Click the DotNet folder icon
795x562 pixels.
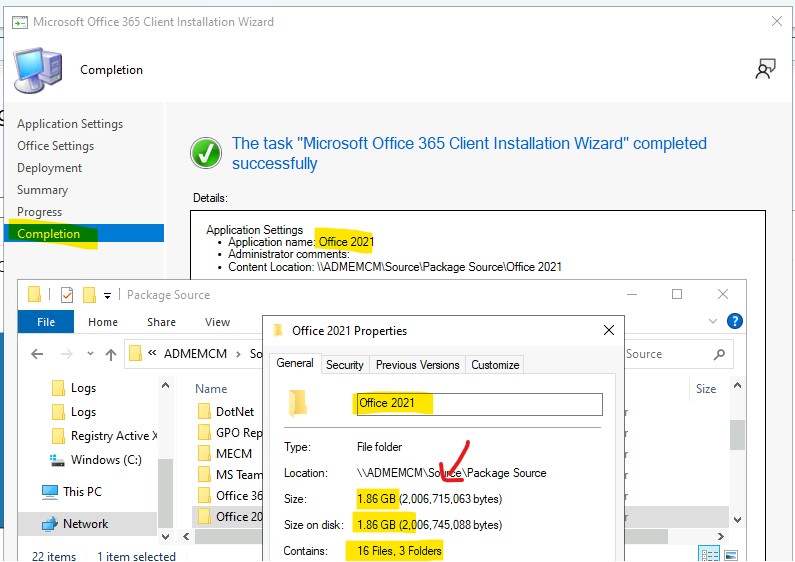[x=204, y=411]
